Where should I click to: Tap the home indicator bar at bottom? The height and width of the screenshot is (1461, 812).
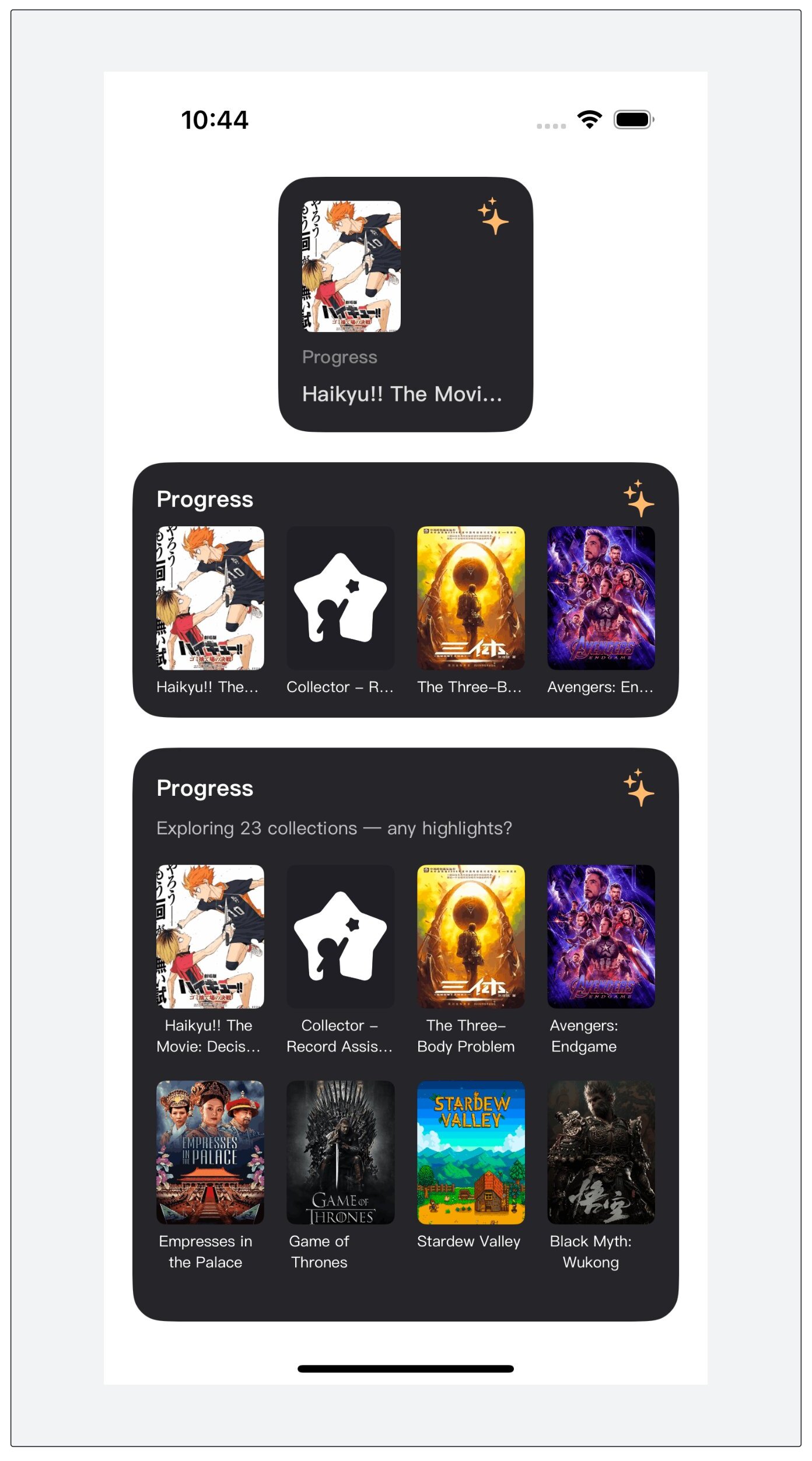405,1369
